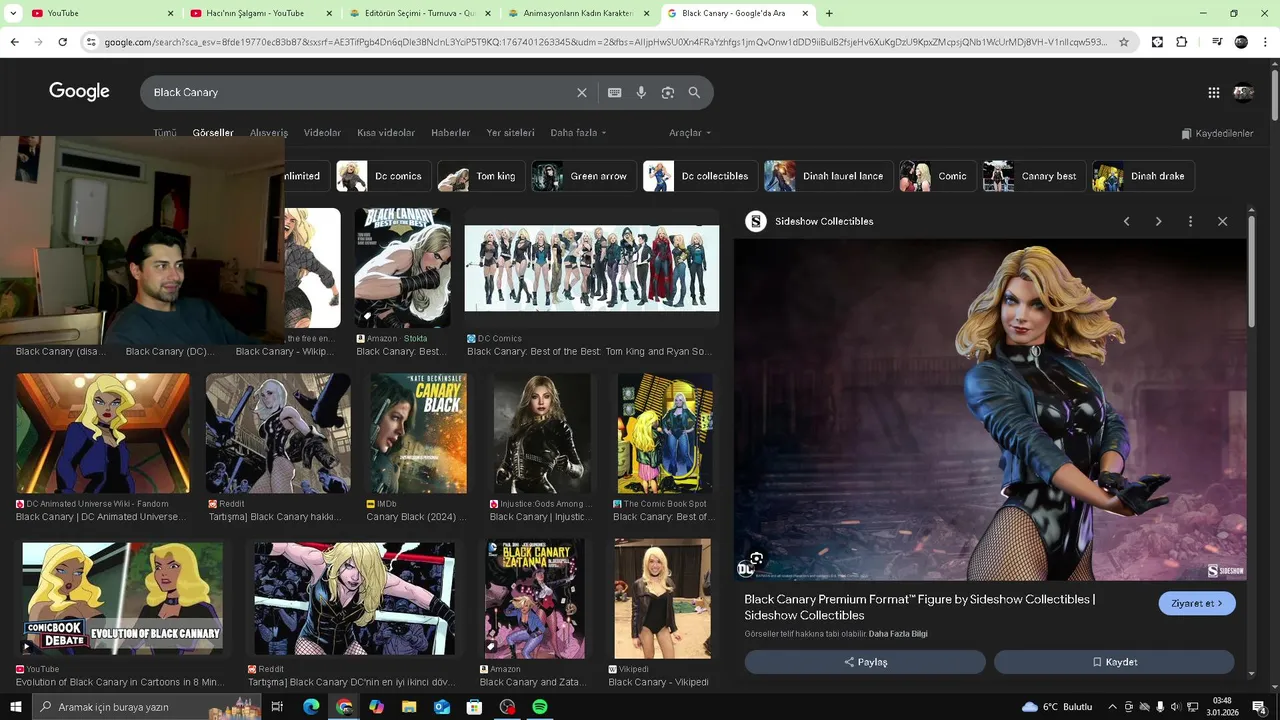Open the Evolution of Black Canary YouTube thumbnail
The width and height of the screenshot is (1280, 720).
click(x=123, y=598)
